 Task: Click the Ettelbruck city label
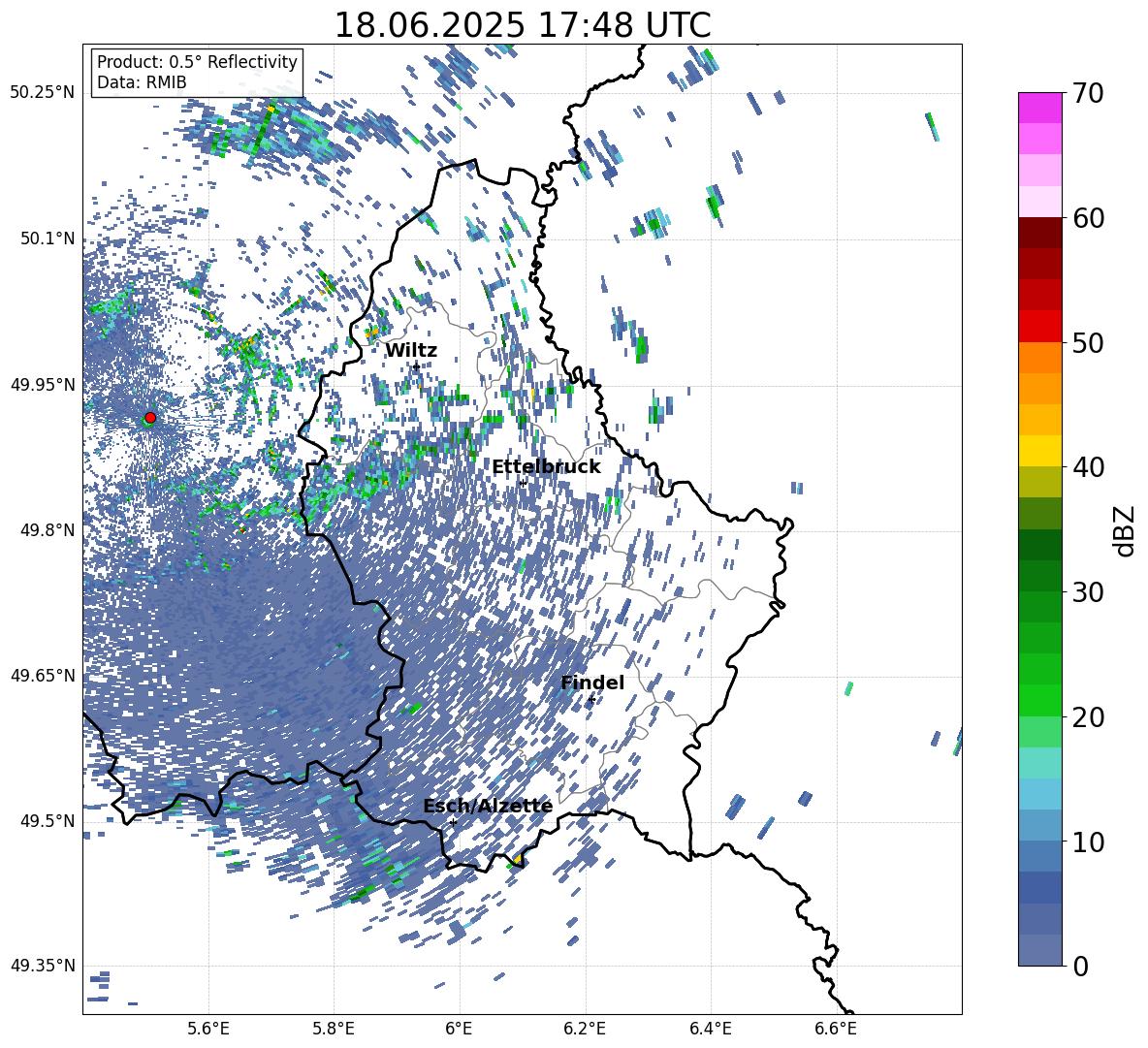(546, 467)
